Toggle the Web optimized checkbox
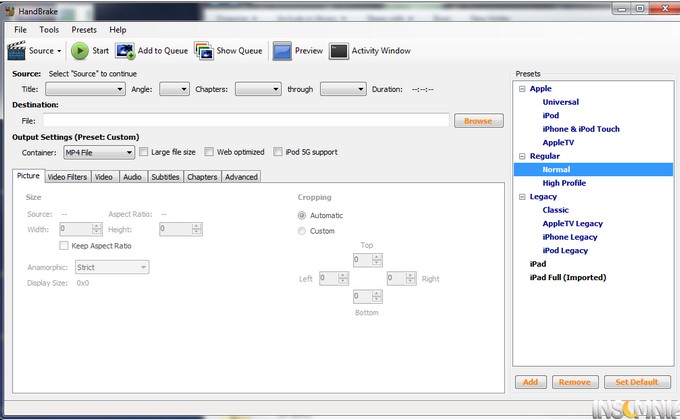 tap(209, 152)
